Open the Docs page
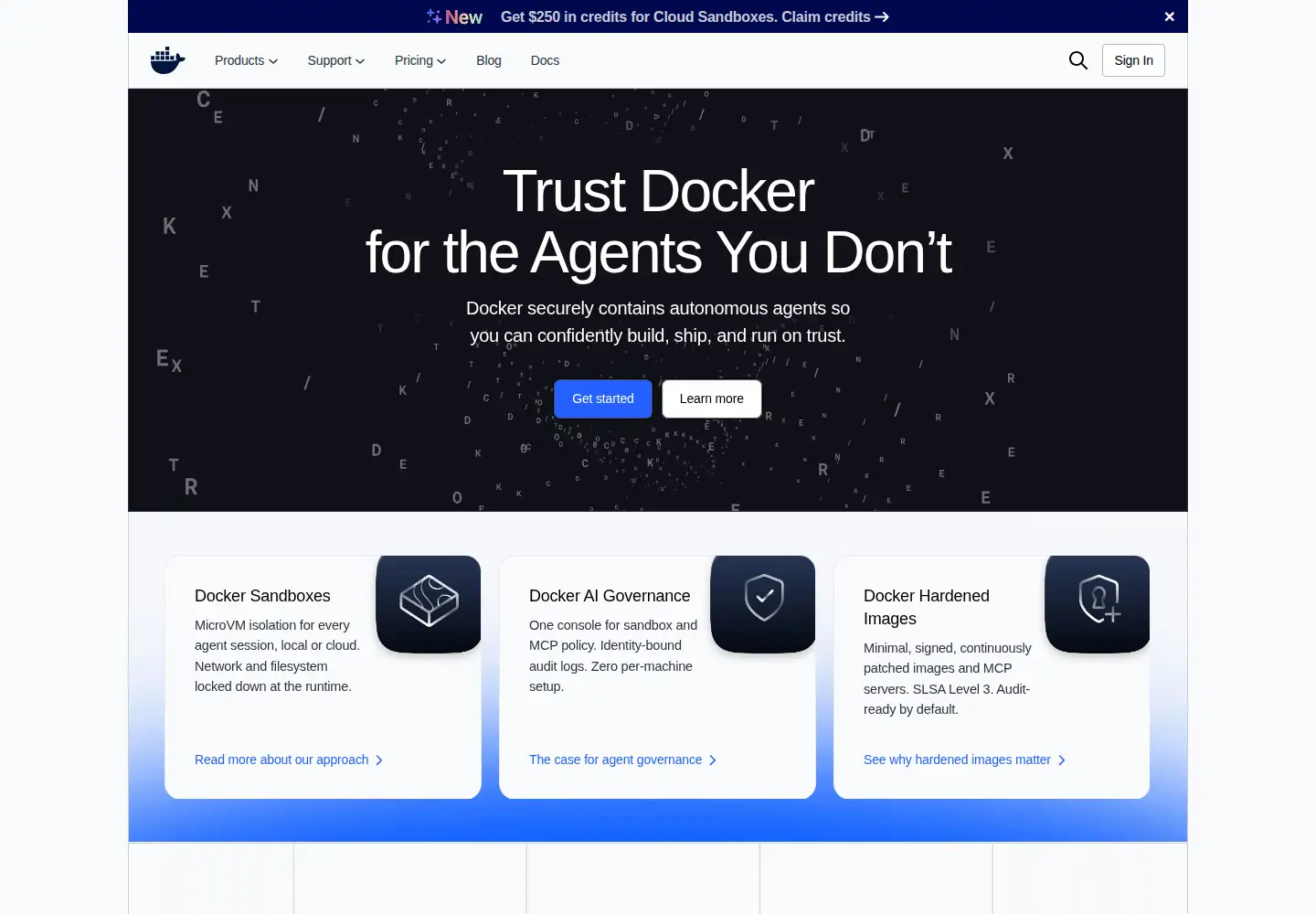Viewport: 1316px width, 914px height. click(x=545, y=60)
